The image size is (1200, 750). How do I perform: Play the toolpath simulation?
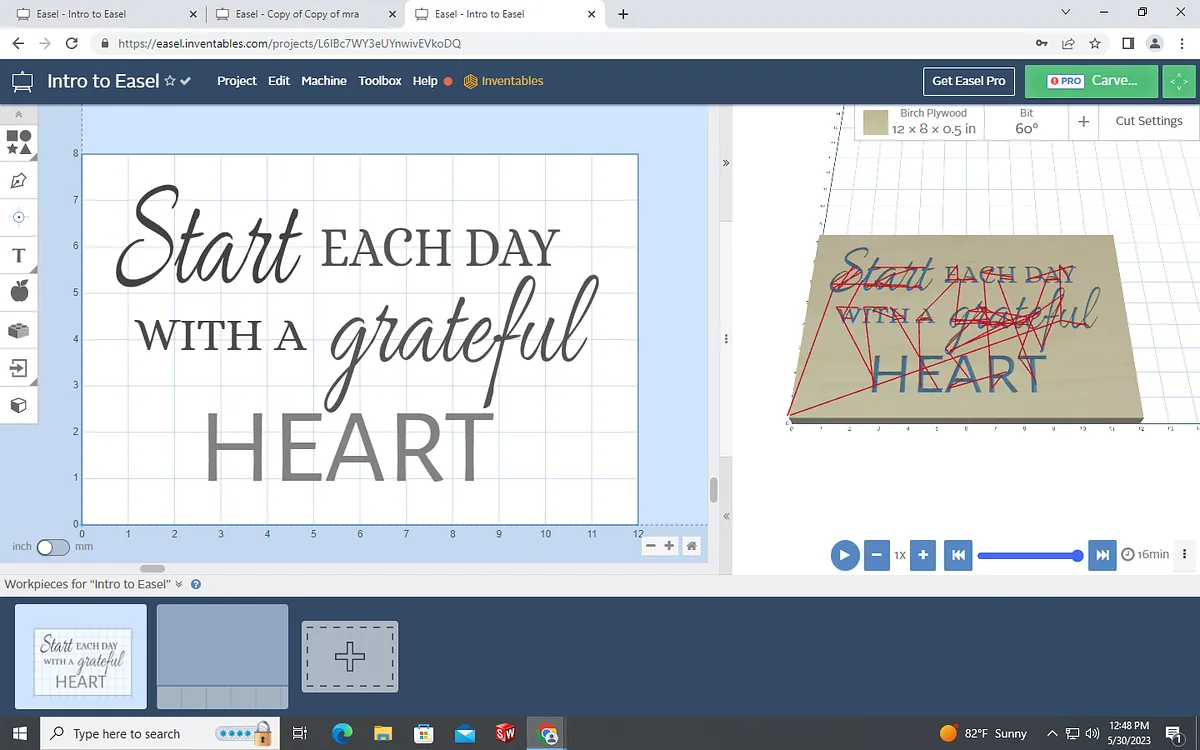pyautogui.click(x=844, y=554)
